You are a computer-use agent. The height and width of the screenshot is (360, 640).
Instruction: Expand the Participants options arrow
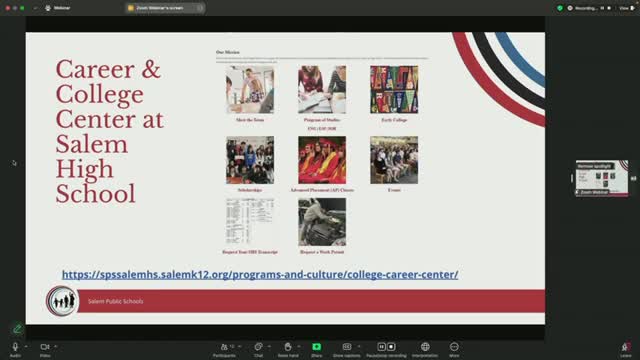click(240, 347)
